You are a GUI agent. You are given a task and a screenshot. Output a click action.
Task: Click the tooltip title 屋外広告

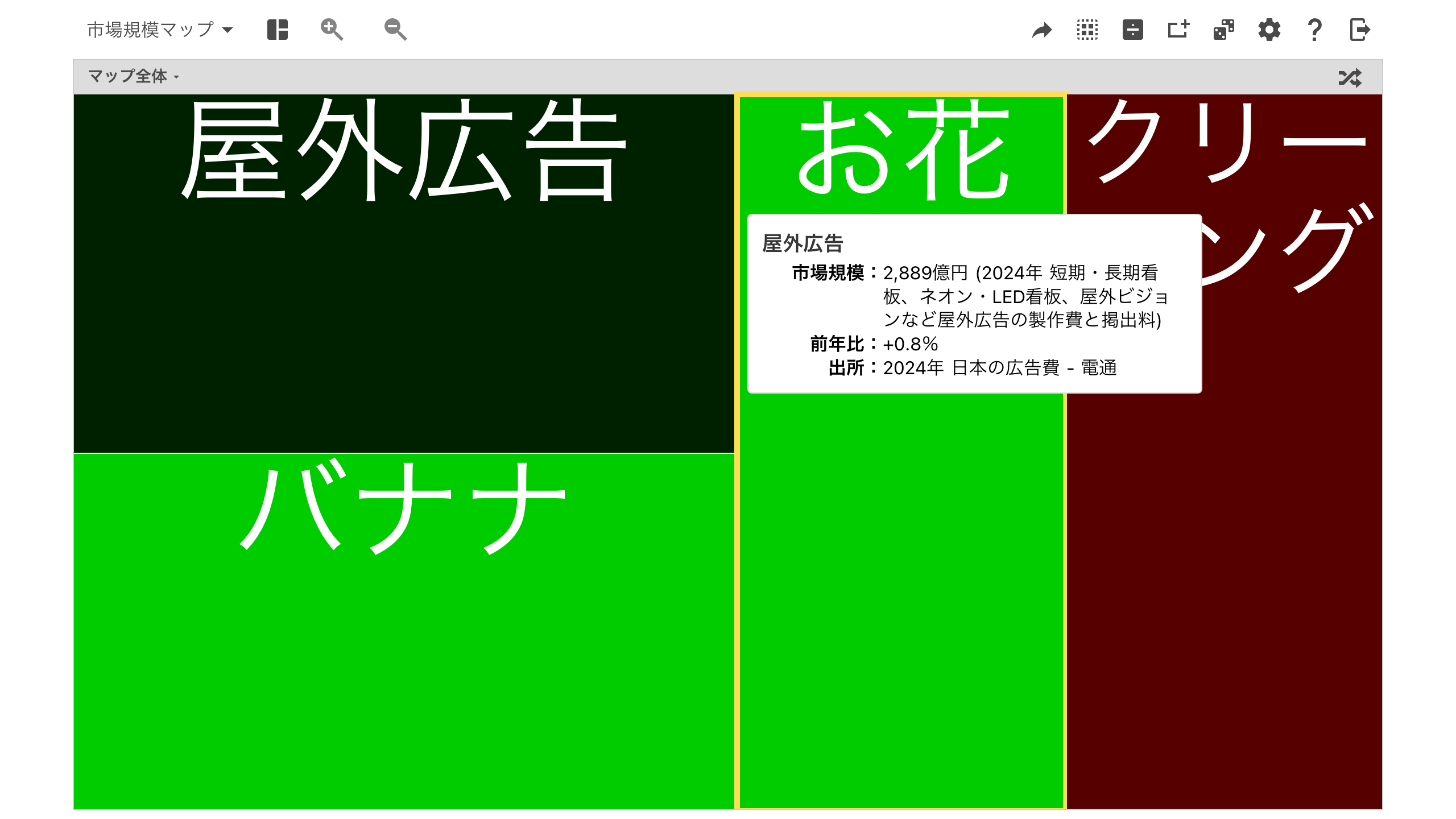[x=803, y=243]
